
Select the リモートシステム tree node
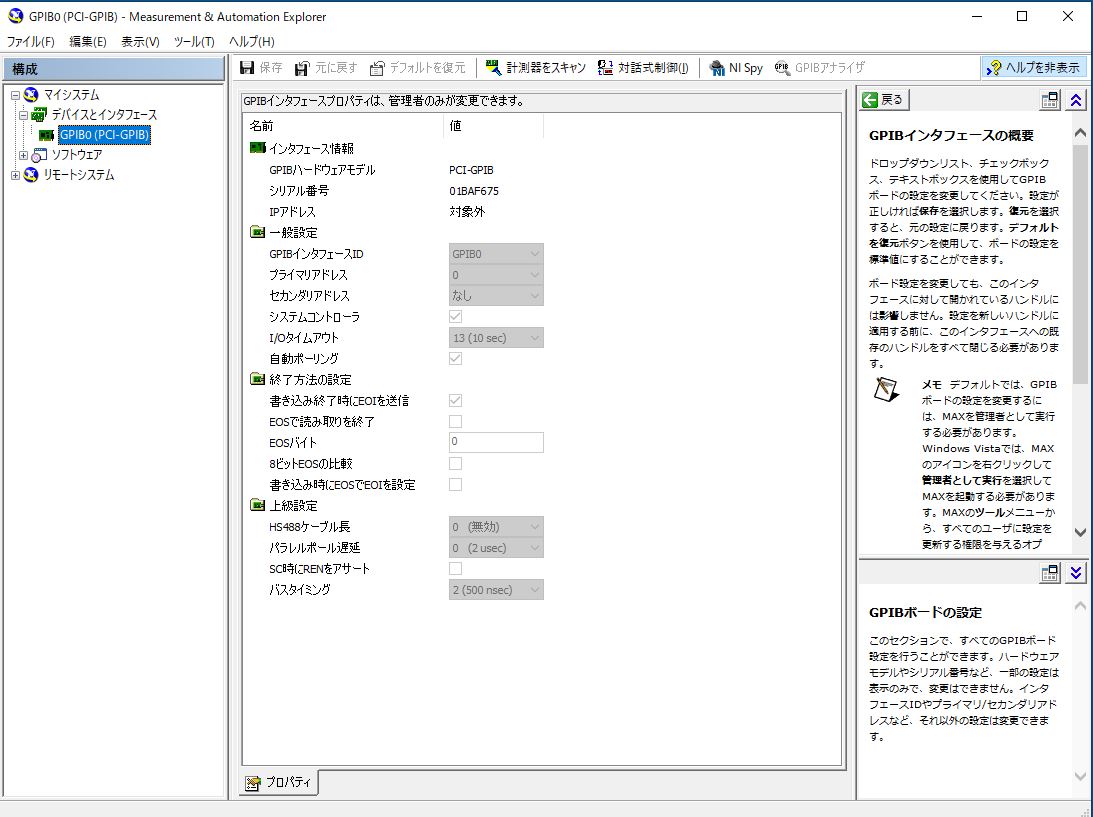pyautogui.click(x=79, y=175)
